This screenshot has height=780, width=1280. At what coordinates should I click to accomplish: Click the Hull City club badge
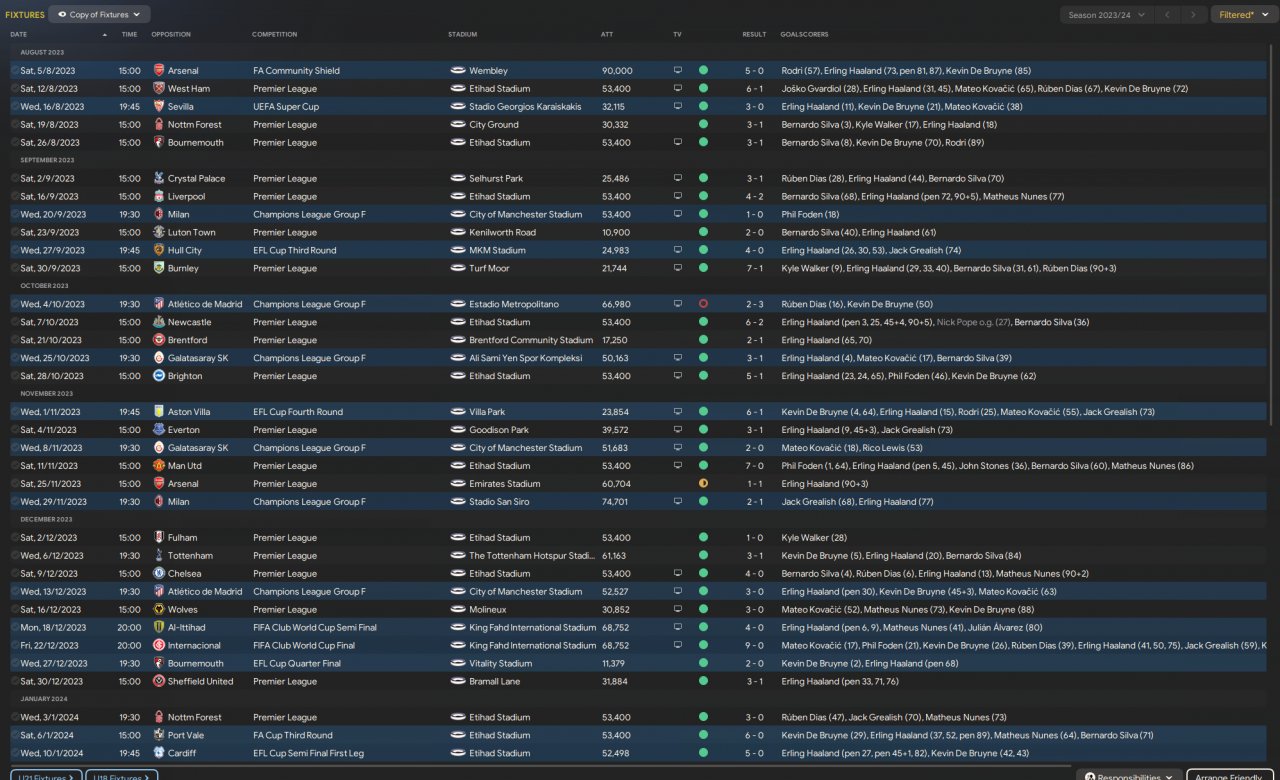pos(159,251)
